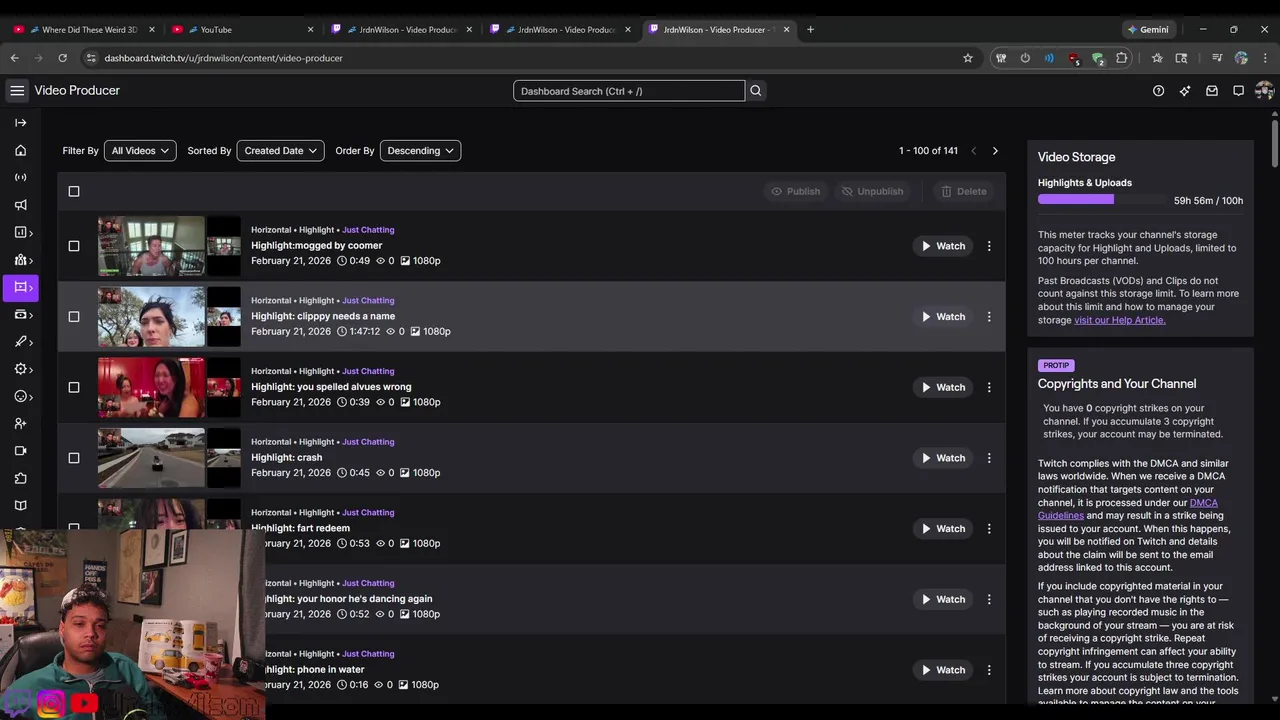Open the Sorted By 'Created Date' dropdown
This screenshot has height=720, width=1280.
point(280,151)
